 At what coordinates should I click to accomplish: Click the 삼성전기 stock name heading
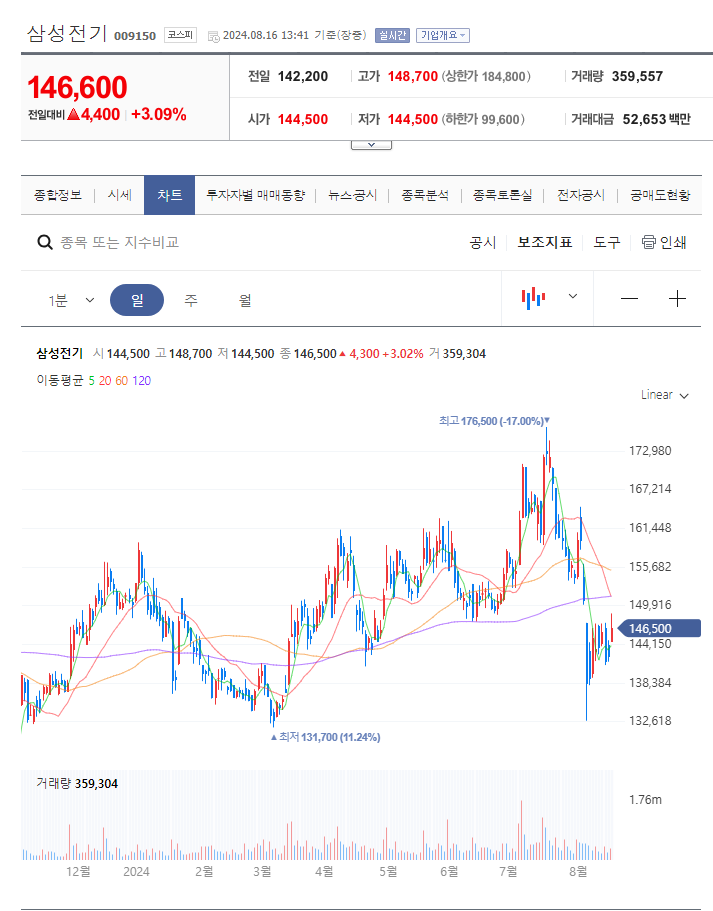(x=67, y=33)
